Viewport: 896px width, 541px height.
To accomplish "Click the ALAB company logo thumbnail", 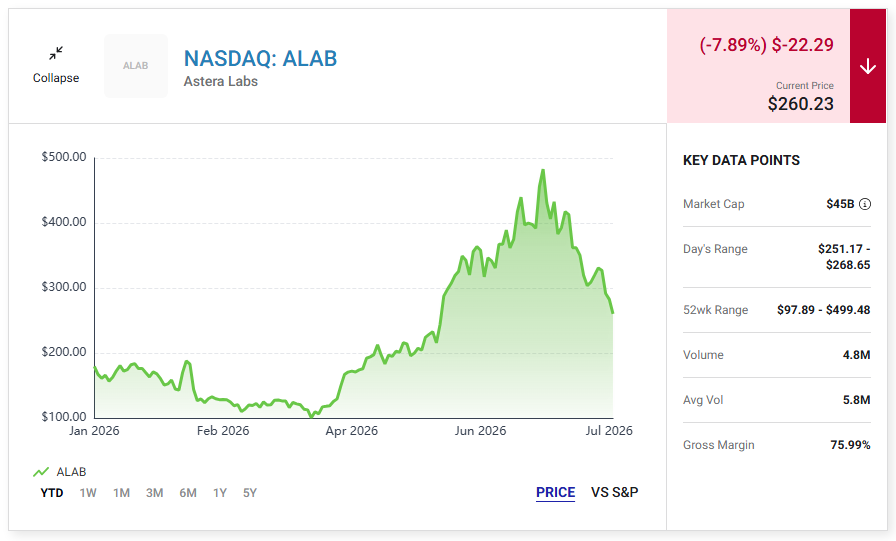I will 136,66.
